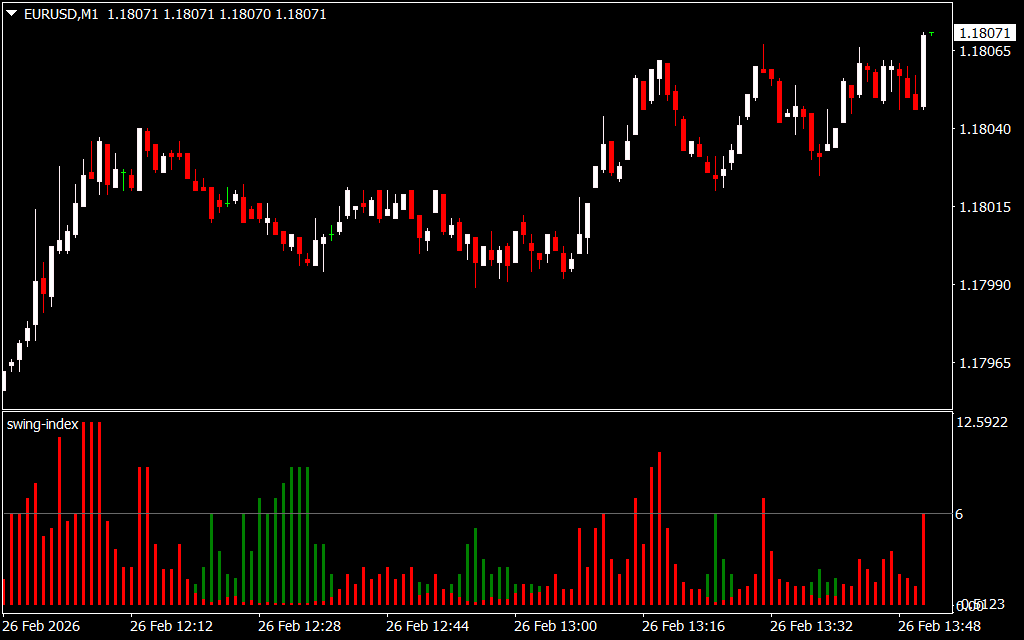
Task: Click the 26 Feb 13:32 time label
Action: (811, 626)
